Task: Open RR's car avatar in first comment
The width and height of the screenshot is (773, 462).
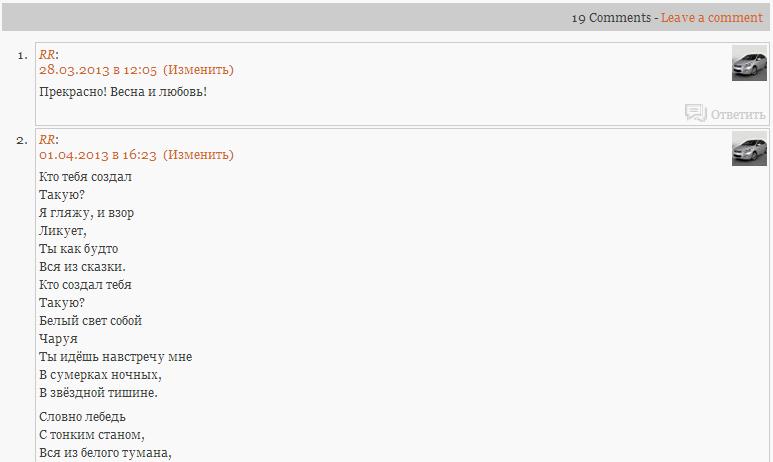Action: pyautogui.click(x=749, y=63)
